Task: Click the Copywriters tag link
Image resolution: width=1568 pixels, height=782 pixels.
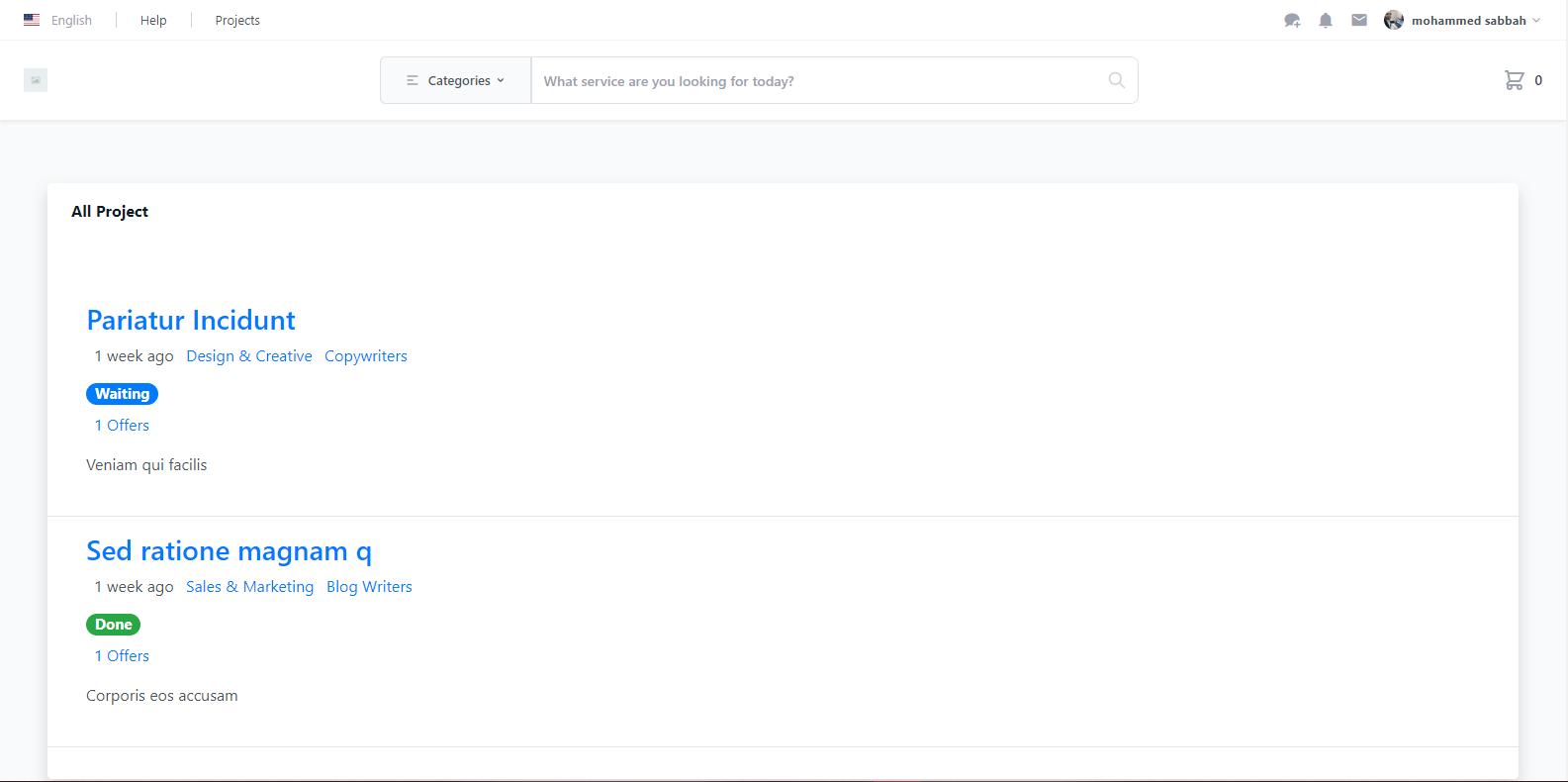Action: [x=365, y=356]
